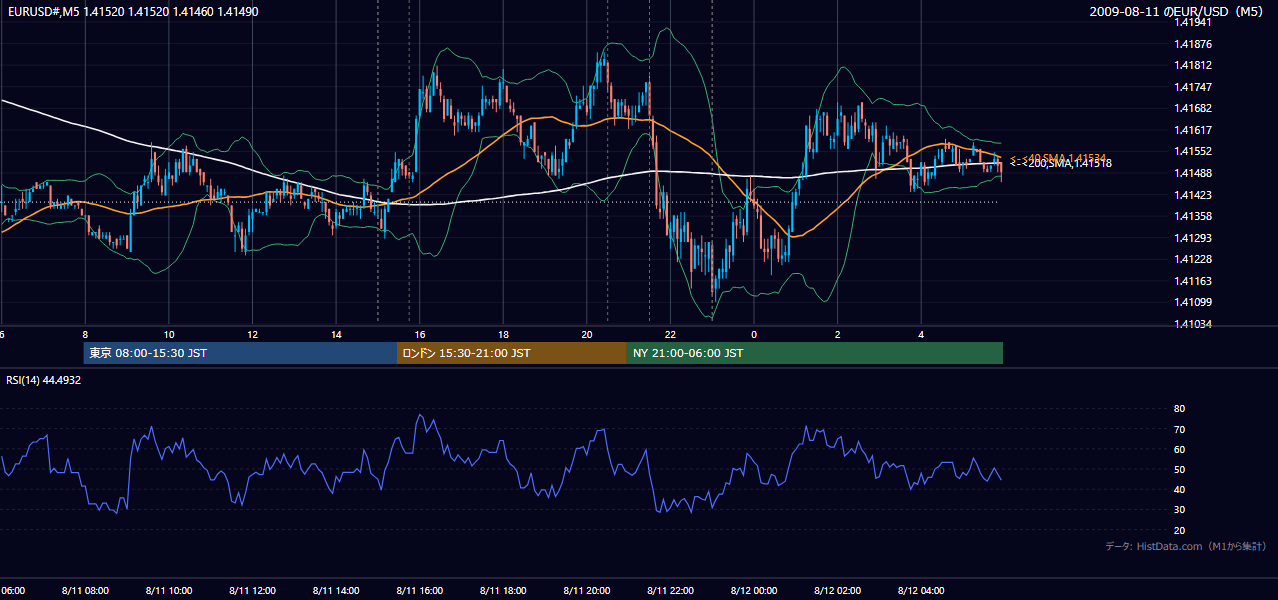Click price axis label 1.41617
The height and width of the screenshot is (600, 1278).
(x=1194, y=130)
